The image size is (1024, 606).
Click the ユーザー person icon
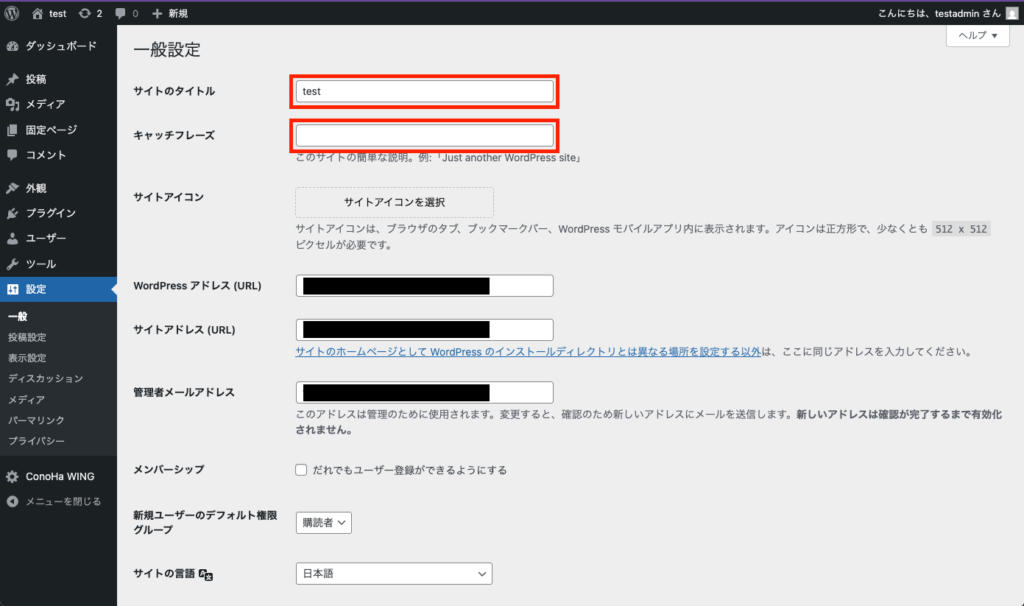[12, 238]
